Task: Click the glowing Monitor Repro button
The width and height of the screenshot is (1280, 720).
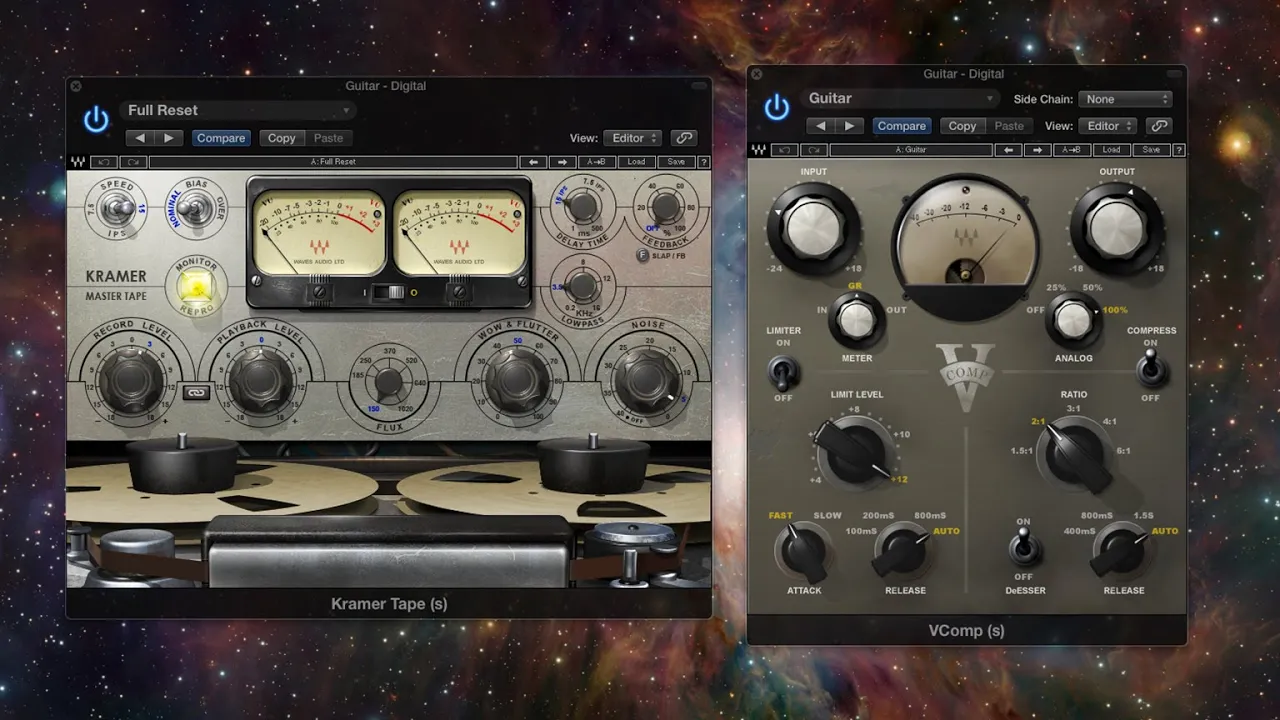Action: pyautogui.click(x=196, y=286)
